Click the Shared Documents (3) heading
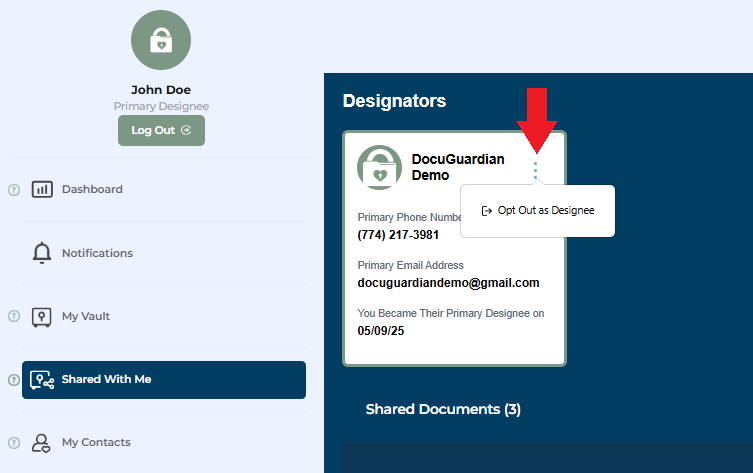 pyautogui.click(x=443, y=409)
